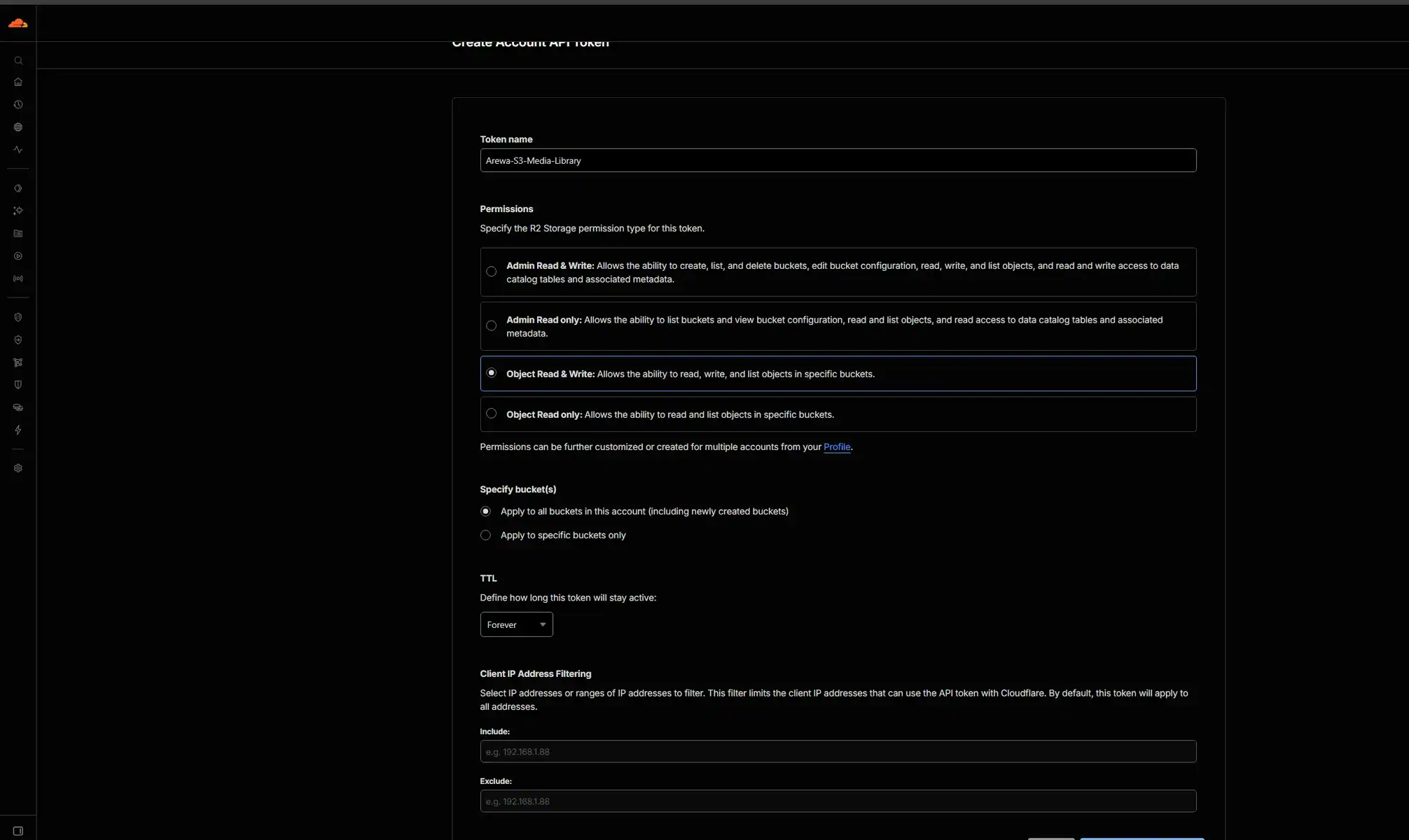Open the diamond-shaped compute icon

click(18, 188)
